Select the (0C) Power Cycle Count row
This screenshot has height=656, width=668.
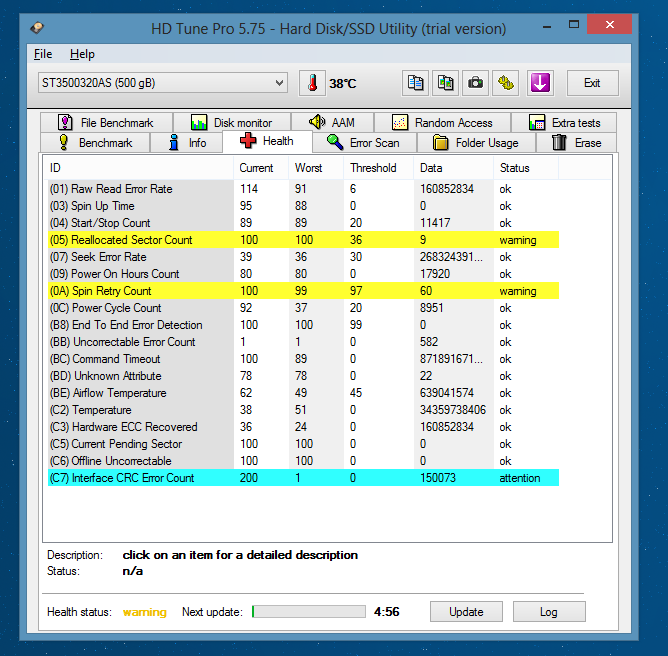pyautogui.click(x=303, y=308)
